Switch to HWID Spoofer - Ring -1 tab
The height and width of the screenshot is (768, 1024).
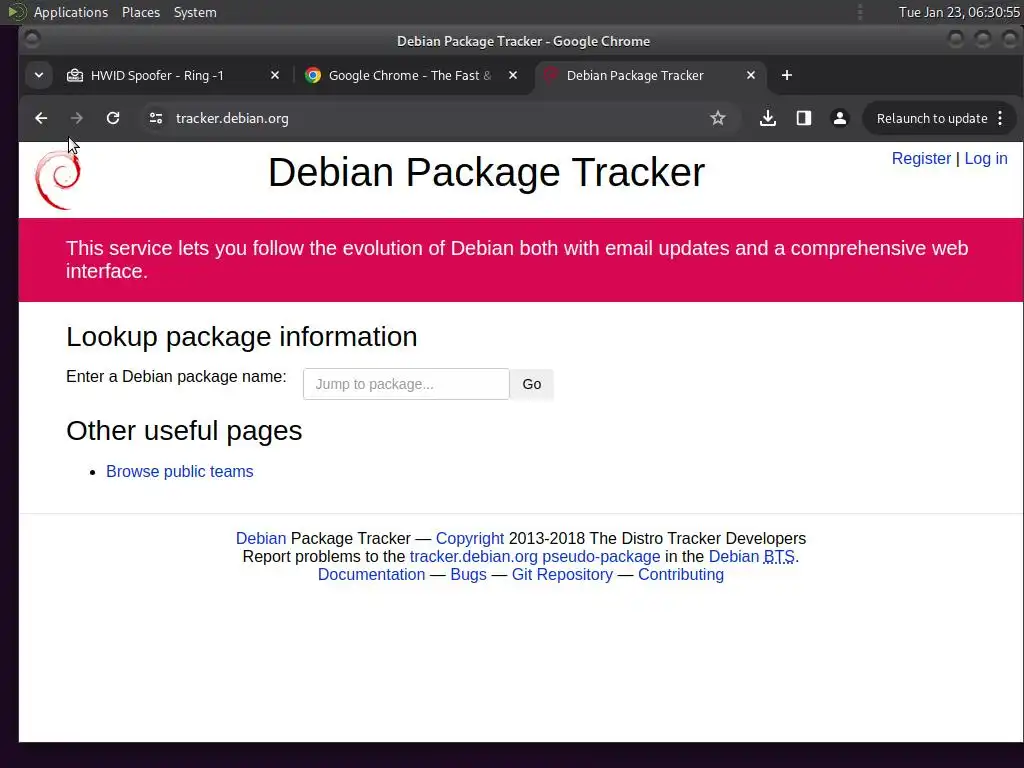(x=174, y=75)
